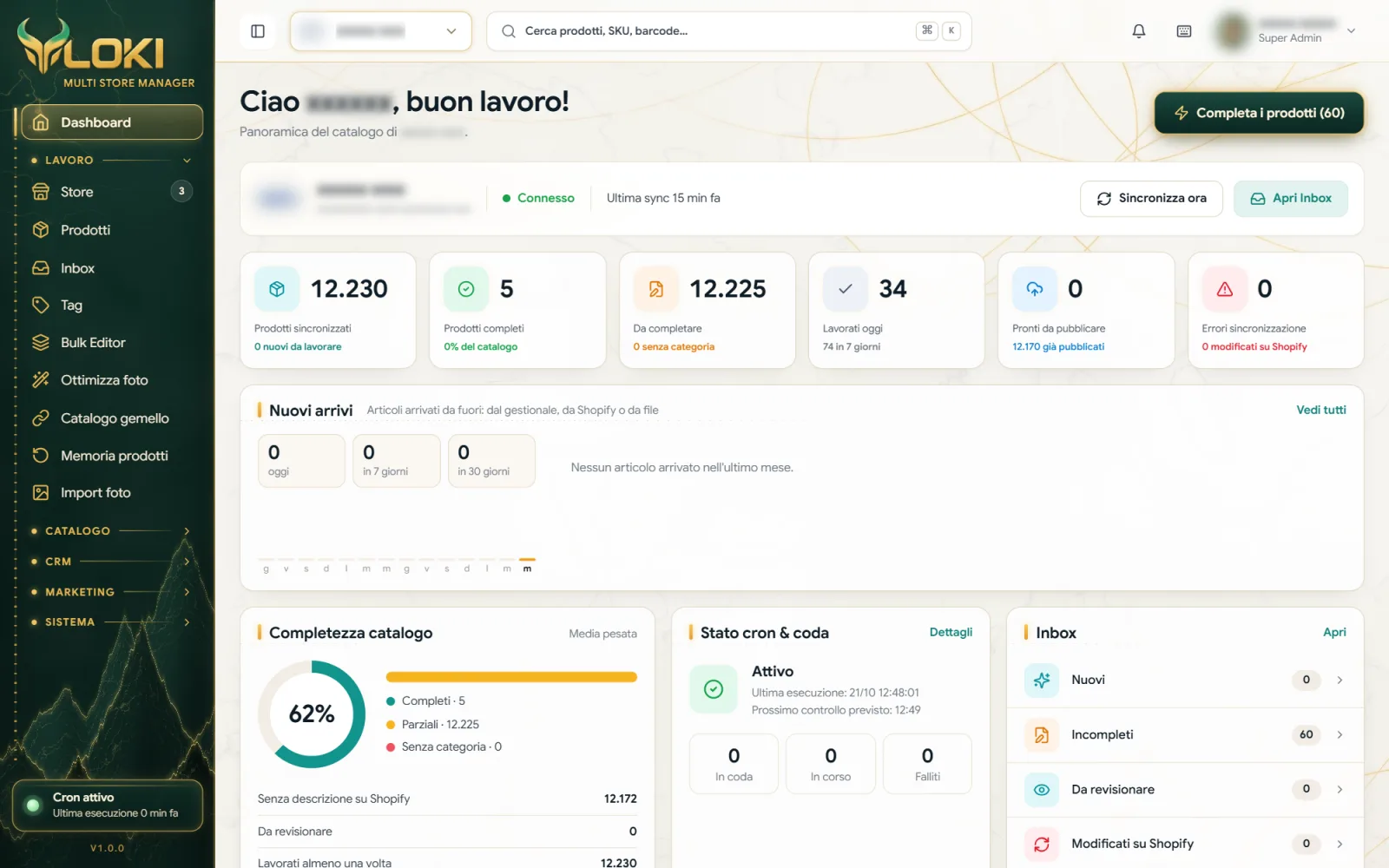Screen dimensions: 1389x868
Task: Click 0 nuovi da lavorare link
Action: pos(298,346)
